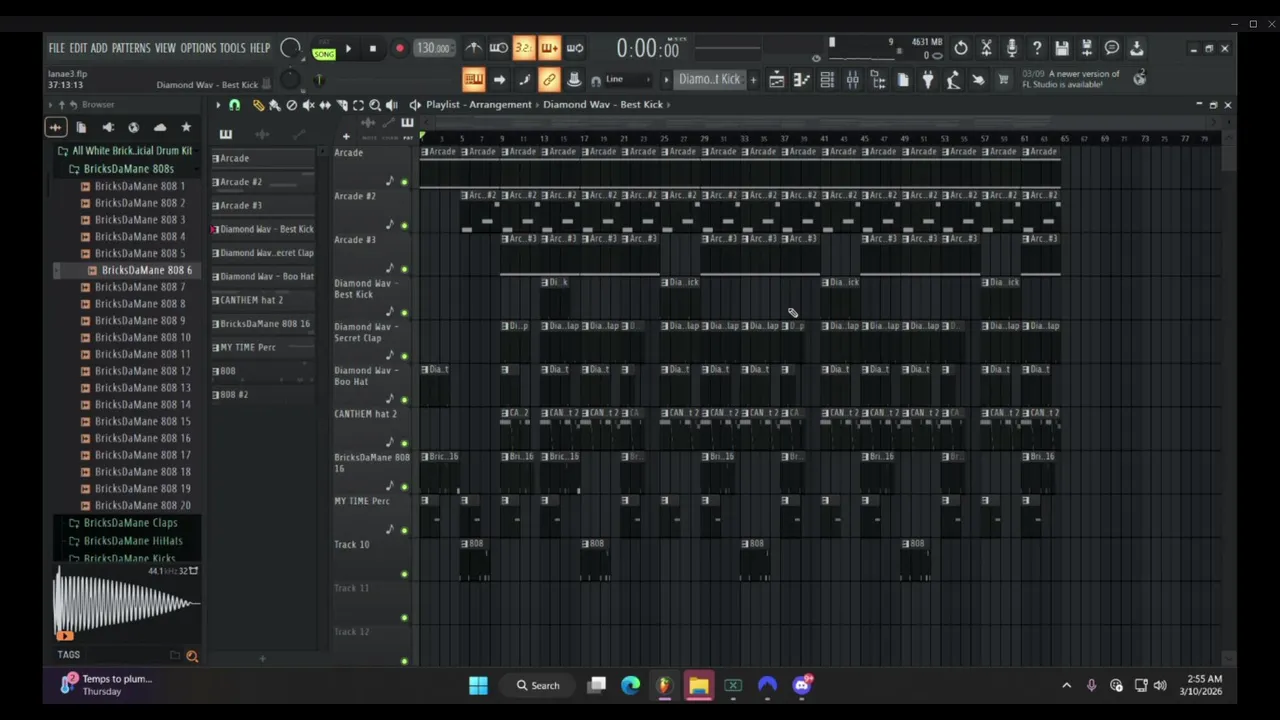Screen dimensions: 1280x720
Task: Open the FILE menu
Action: (x=56, y=48)
